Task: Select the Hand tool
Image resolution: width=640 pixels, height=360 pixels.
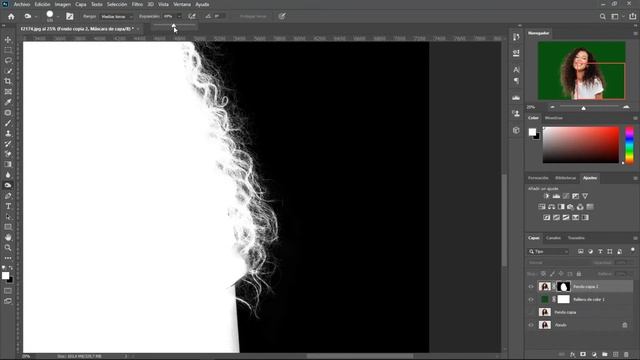Action: 8,238
